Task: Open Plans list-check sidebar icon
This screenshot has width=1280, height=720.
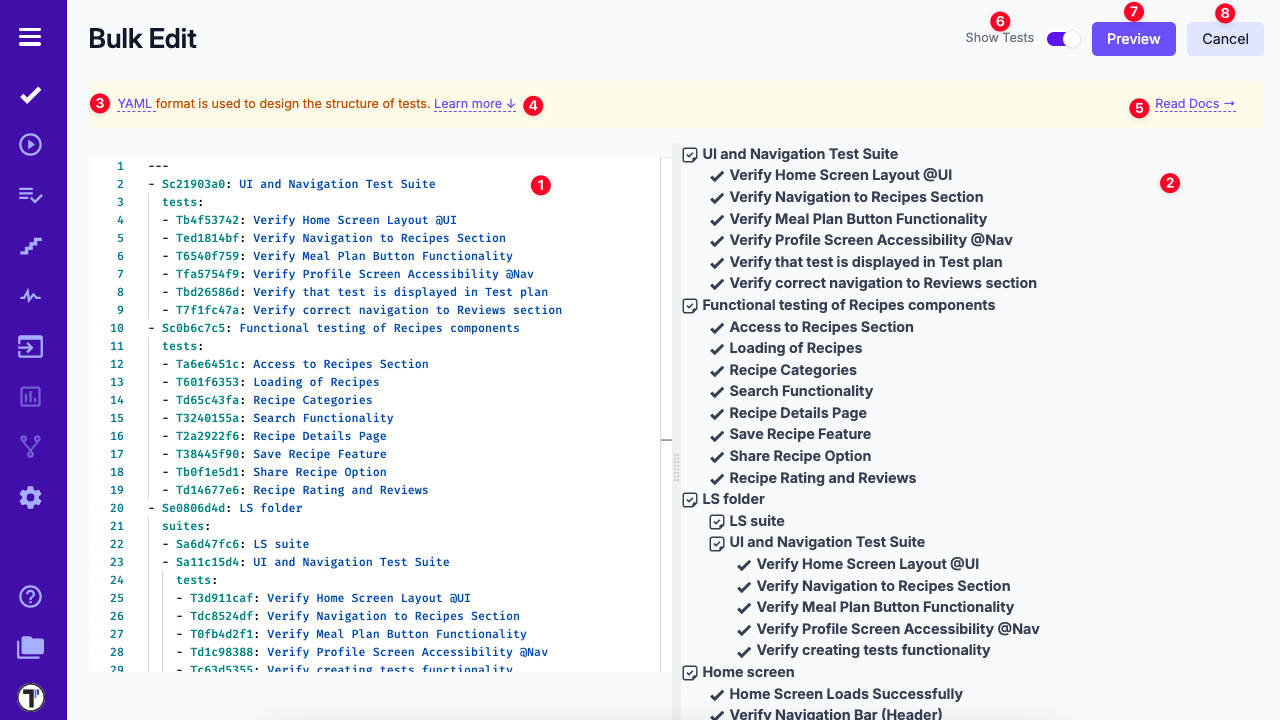Action: (x=30, y=195)
